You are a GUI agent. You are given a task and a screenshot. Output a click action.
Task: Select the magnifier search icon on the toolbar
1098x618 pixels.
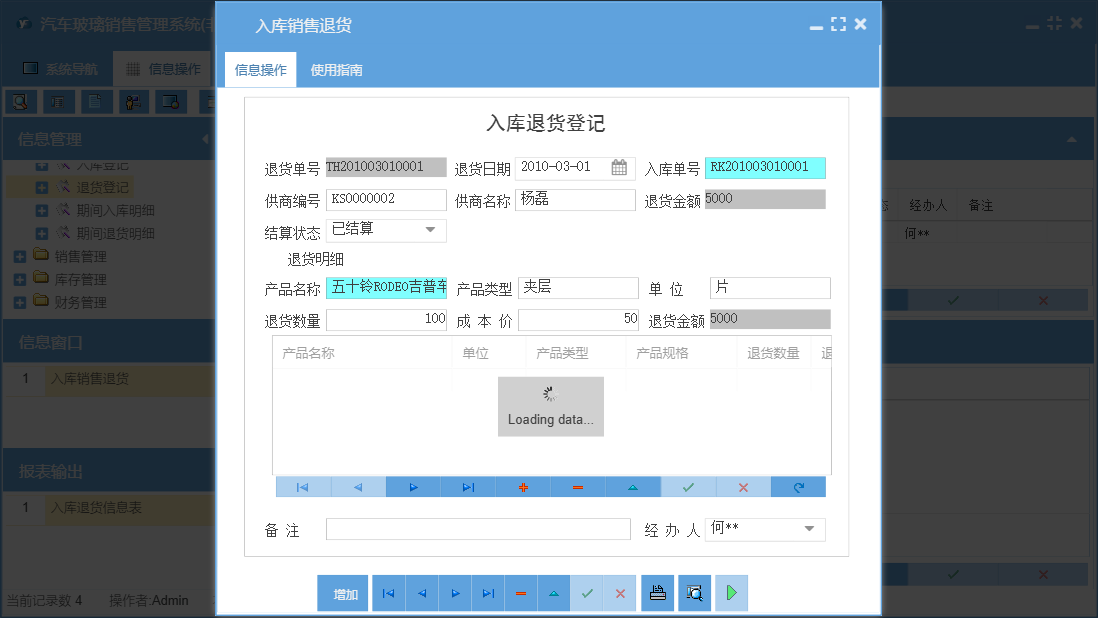tap(20, 101)
